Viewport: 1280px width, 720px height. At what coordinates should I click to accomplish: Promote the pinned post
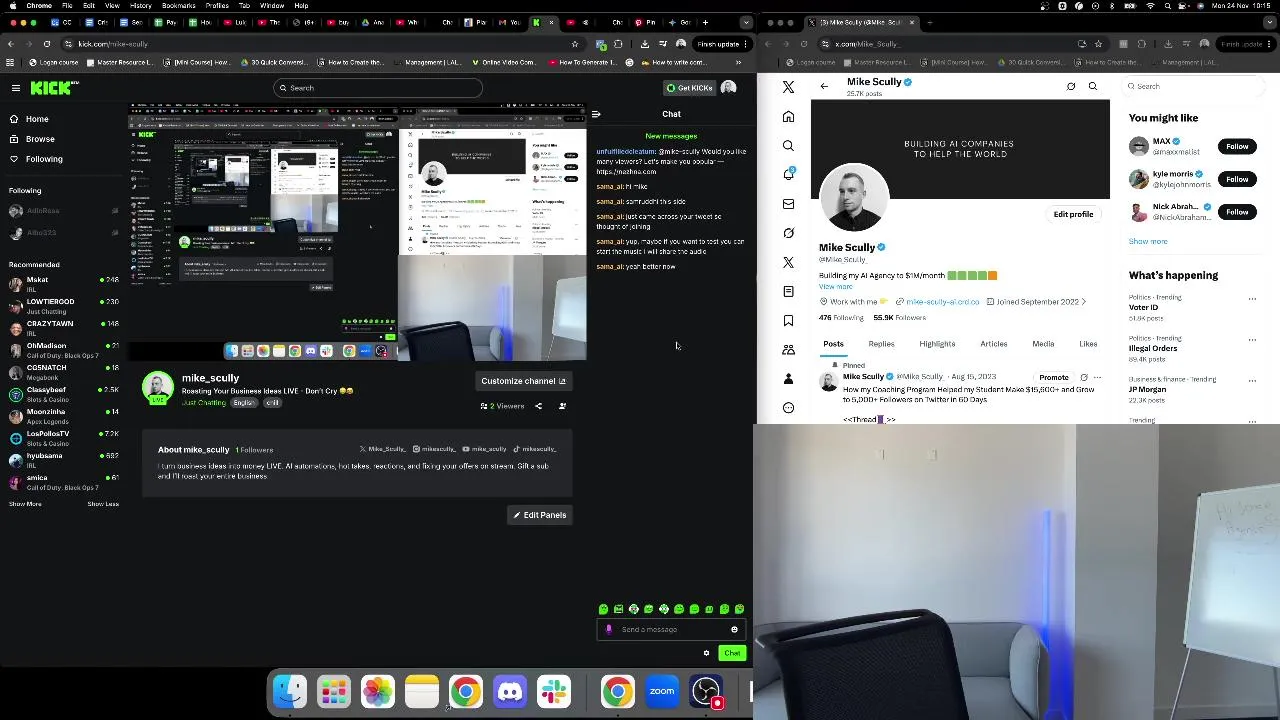pos(1054,377)
